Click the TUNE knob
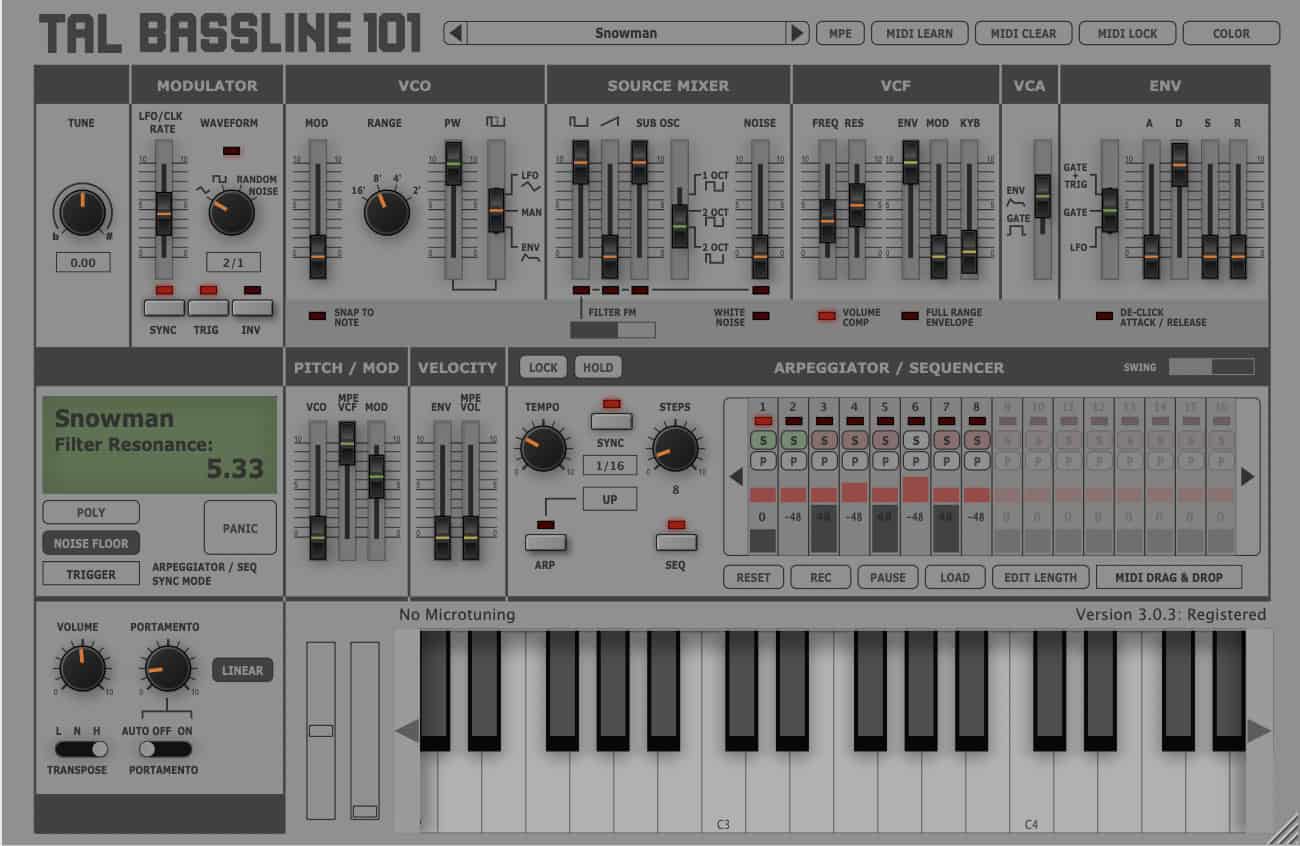This screenshot has height=846, width=1300. 82,212
